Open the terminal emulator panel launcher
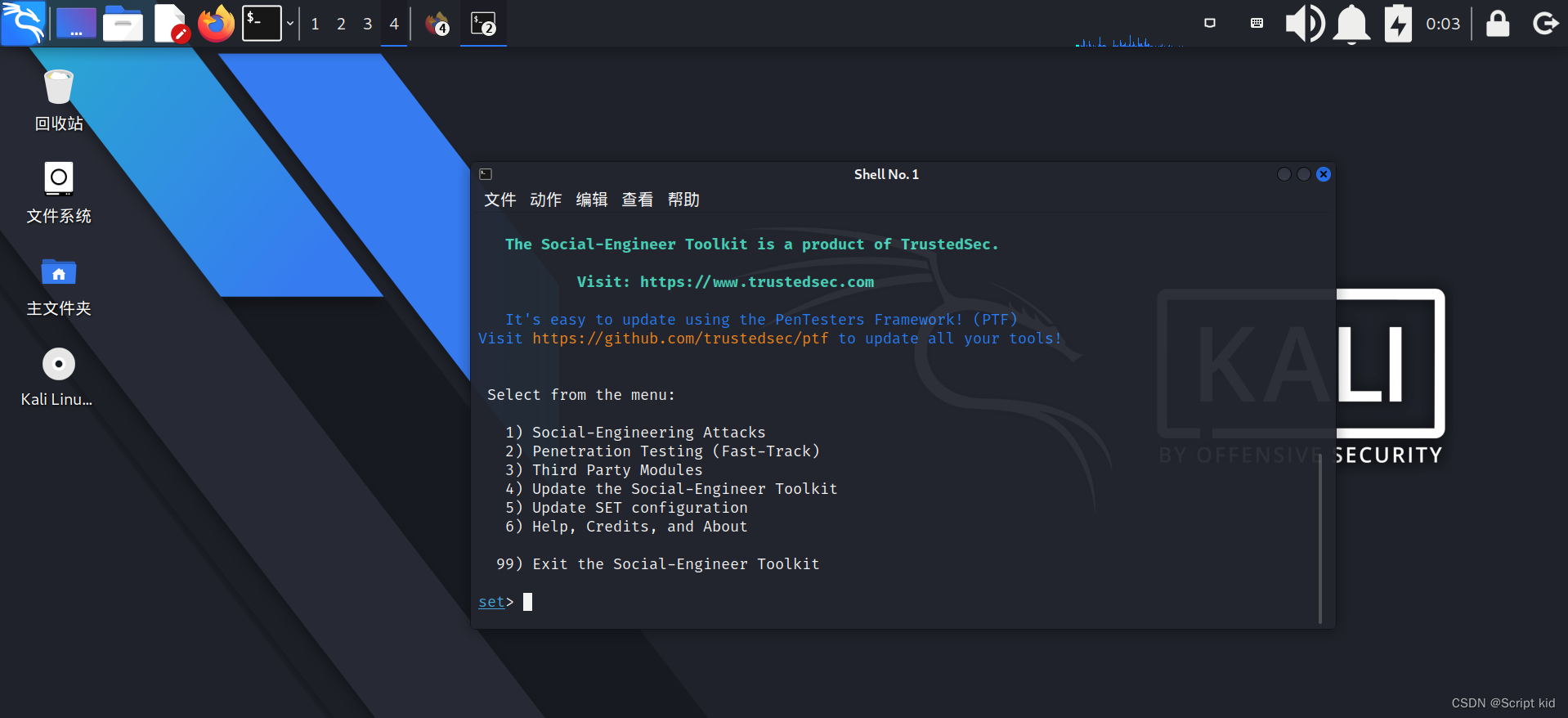This screenshot has width=1568, height=718. tap(262, 23)
